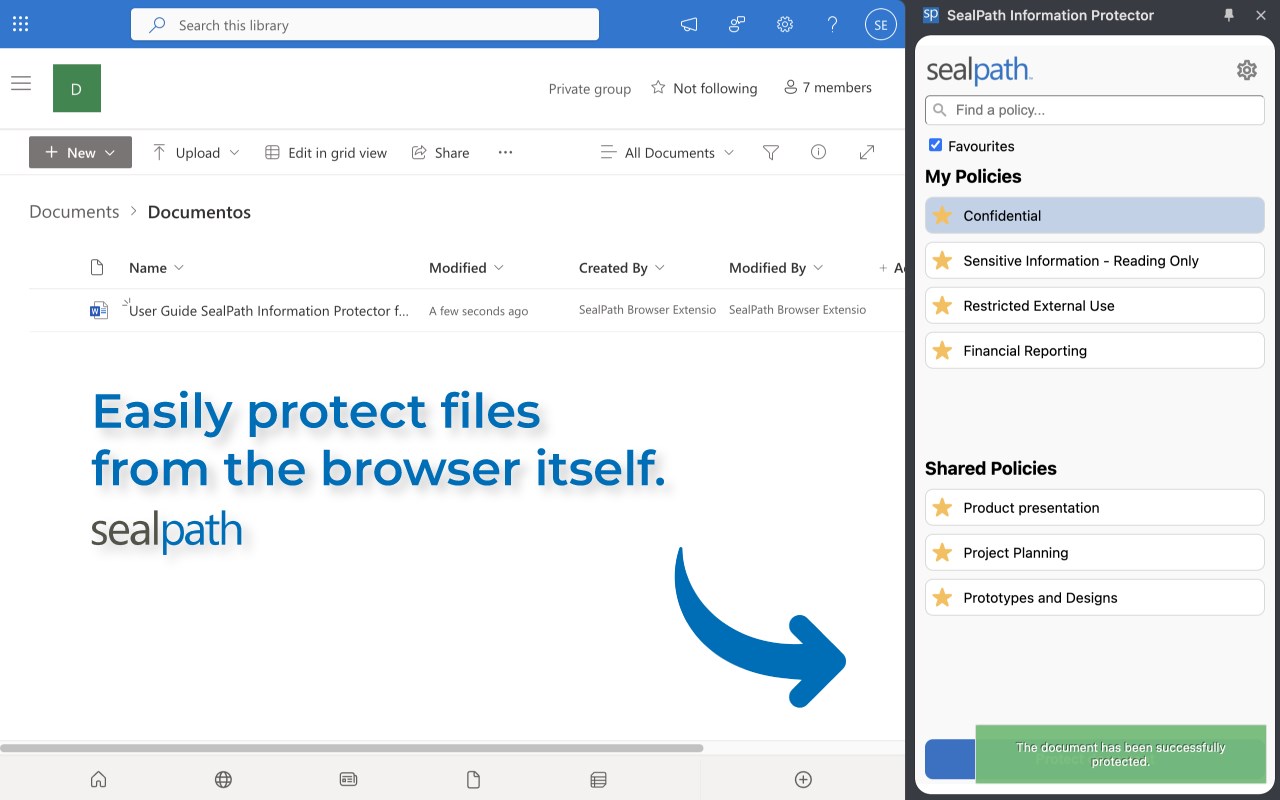Viewport: 1280px width, 800px height.
Task: Toggle the star for Sensitive Information policy
Action: click(x=942, y=260)
